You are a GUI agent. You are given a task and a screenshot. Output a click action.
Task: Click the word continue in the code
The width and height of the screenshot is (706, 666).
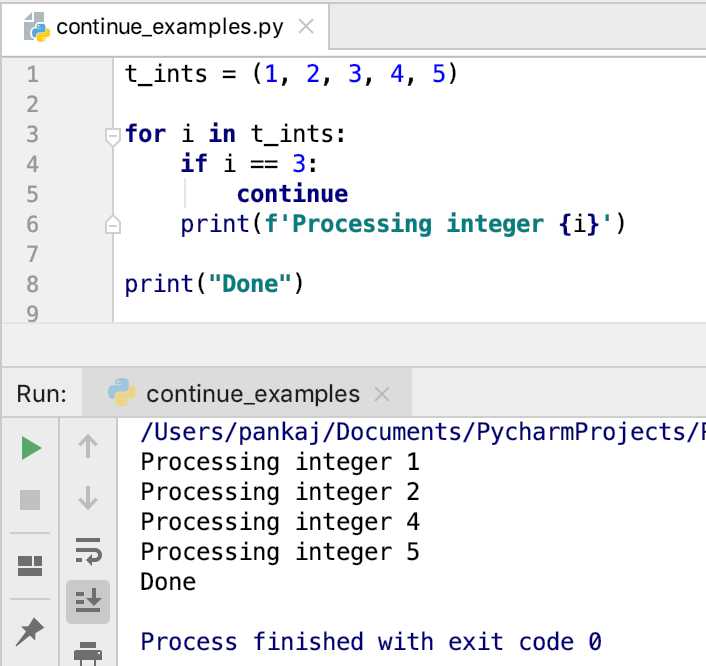[x=292, y=194]
